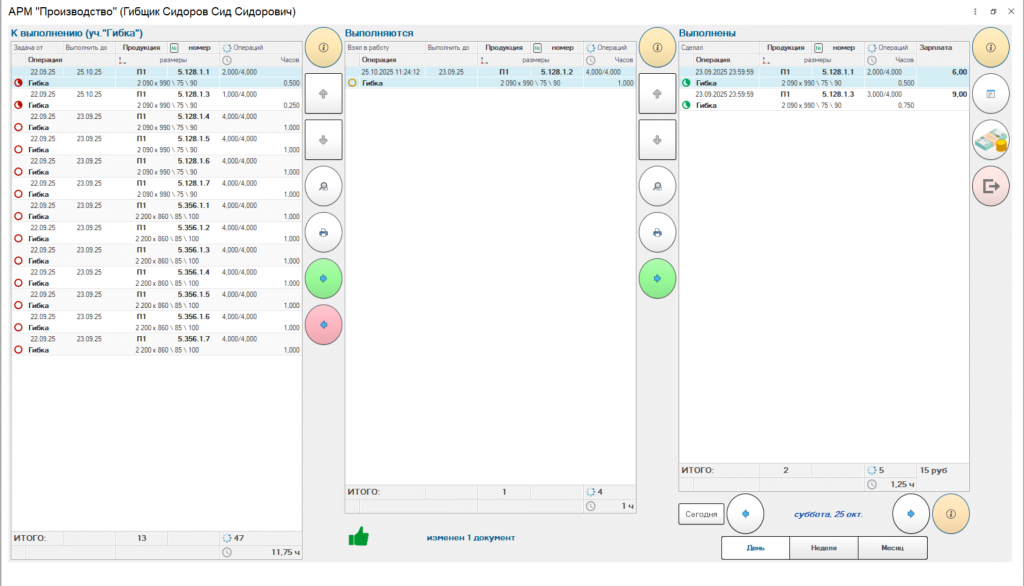Print the 'К выполнению' task list
The width and height of the screenshot is (1024, 586).
click(323, 233)
